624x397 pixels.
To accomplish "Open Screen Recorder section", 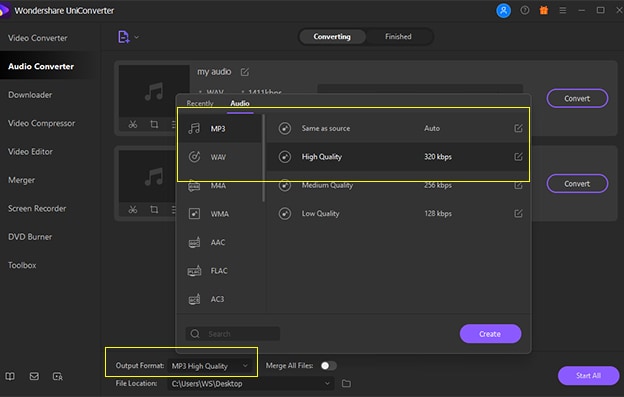I will pyautogui.click(x=37, y=208).
